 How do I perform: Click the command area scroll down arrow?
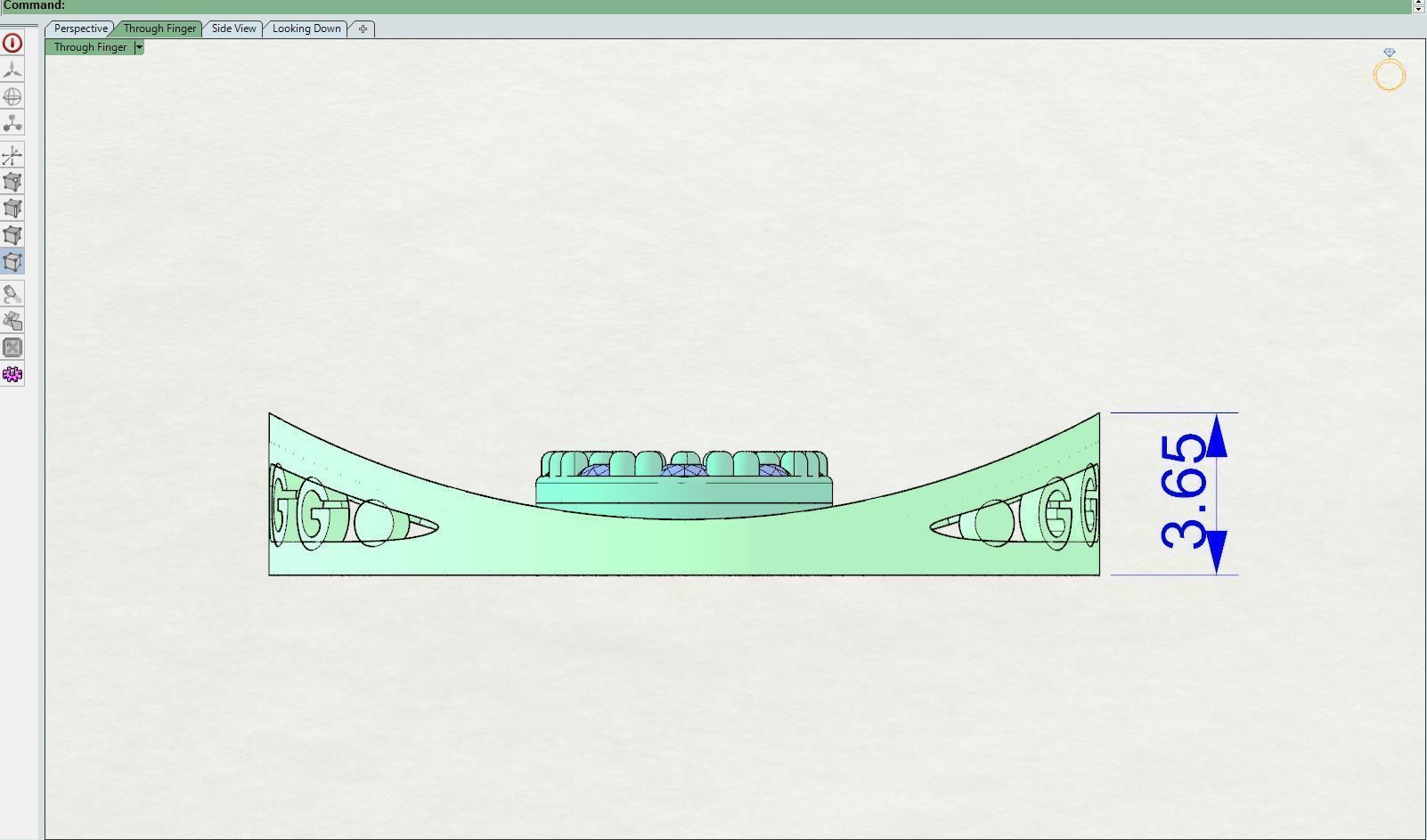pos(1419,9)
